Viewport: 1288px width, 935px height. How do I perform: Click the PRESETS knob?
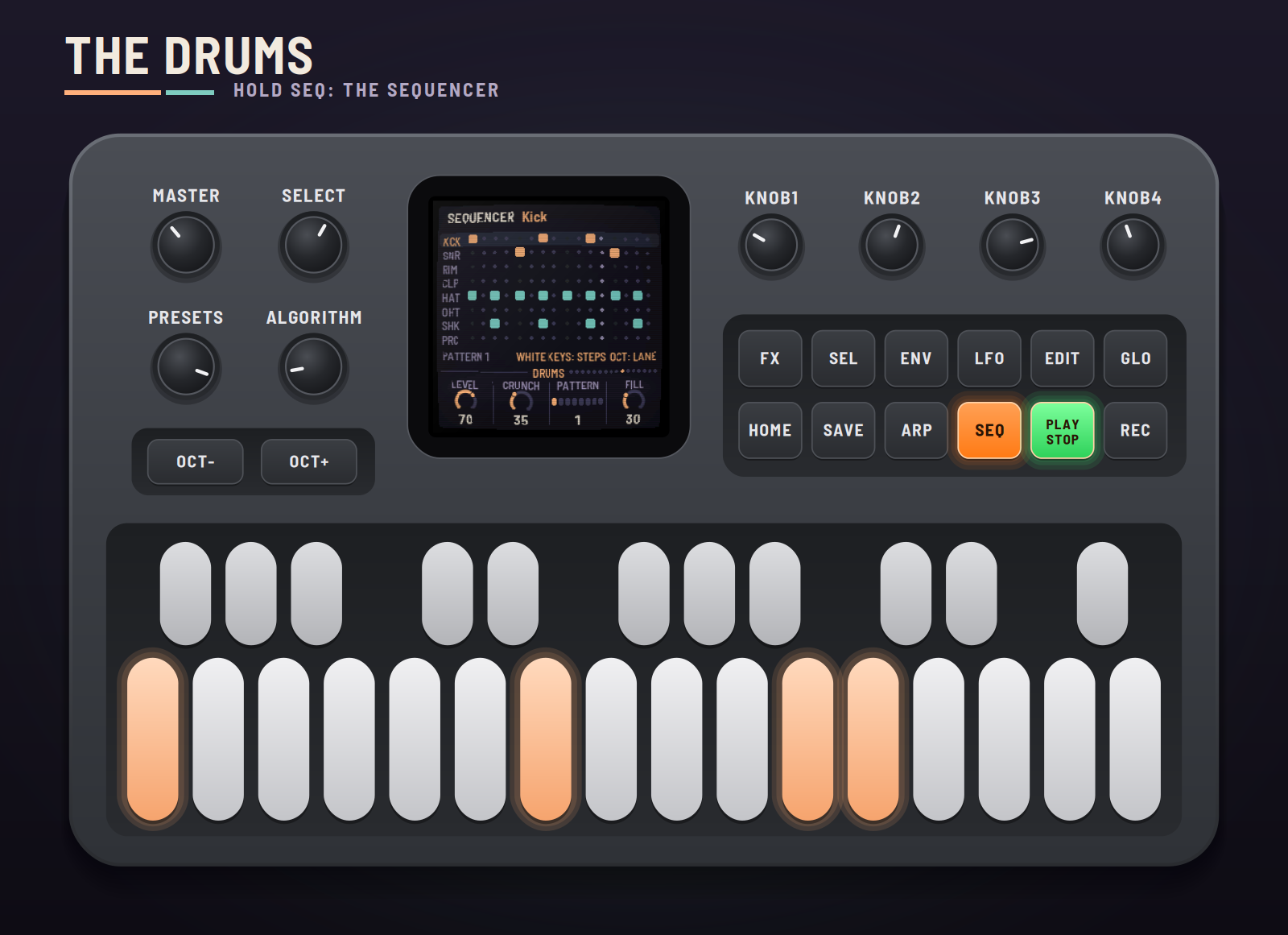coord(186,367)
